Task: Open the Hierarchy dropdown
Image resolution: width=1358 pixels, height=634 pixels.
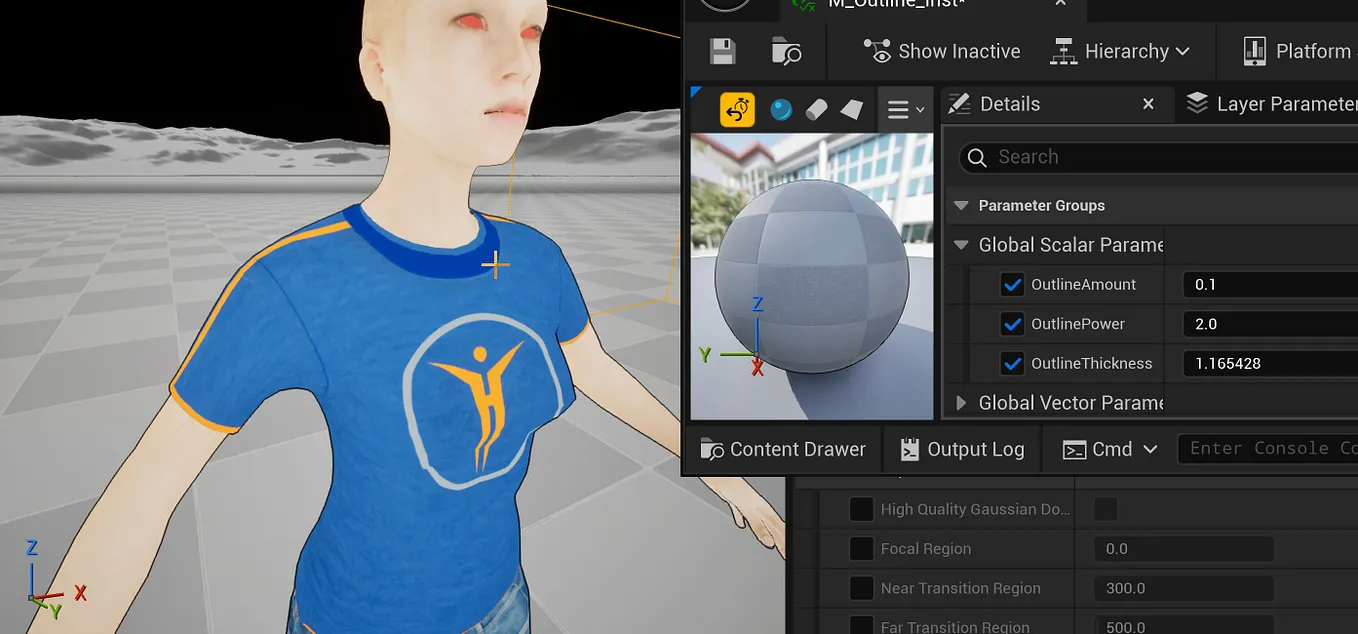Action: coord(1120,50)
